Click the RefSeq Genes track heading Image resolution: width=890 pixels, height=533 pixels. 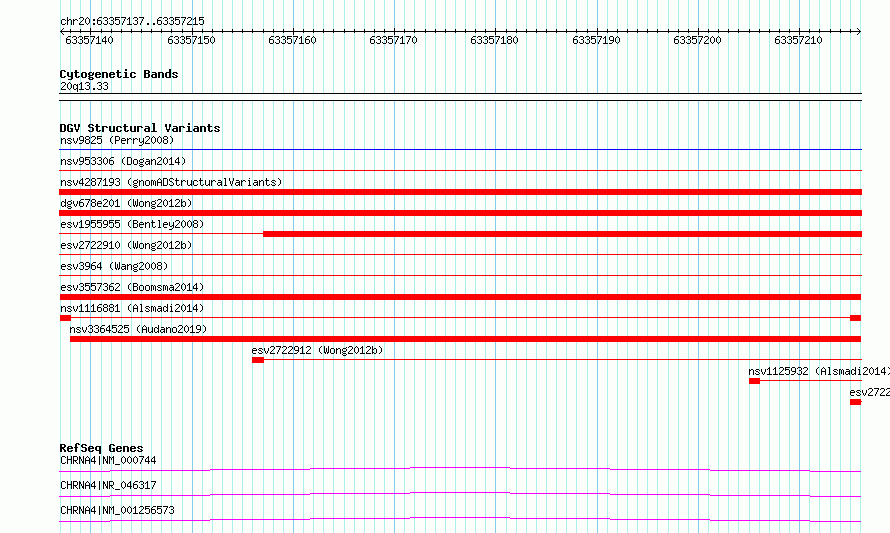click(x=101, y=448)
